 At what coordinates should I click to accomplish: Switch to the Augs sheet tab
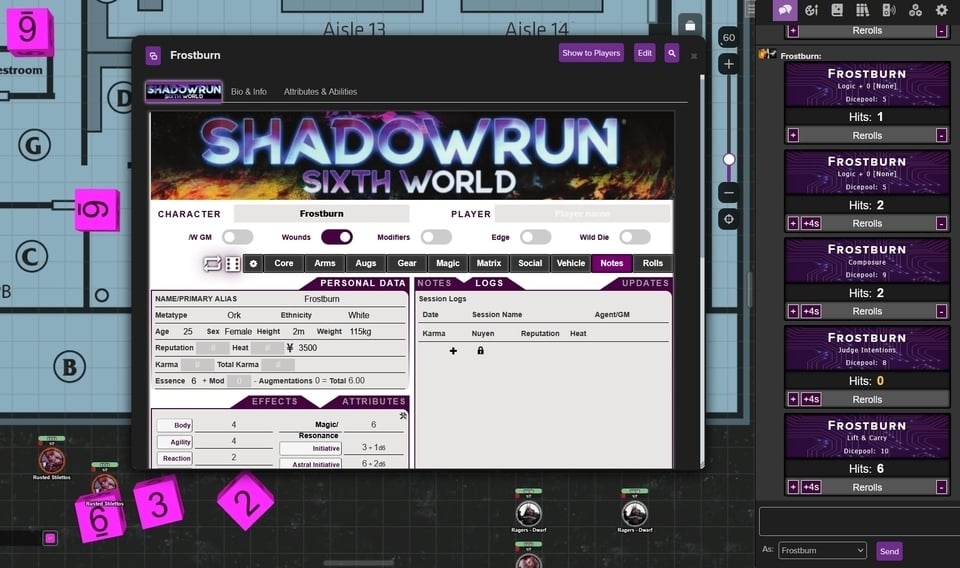tap(366, 263)
